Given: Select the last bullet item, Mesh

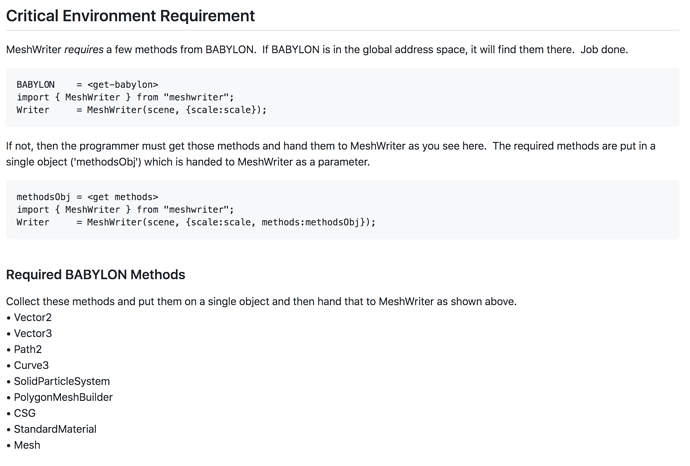Looking at the screenshot, I should pos(27,445).
